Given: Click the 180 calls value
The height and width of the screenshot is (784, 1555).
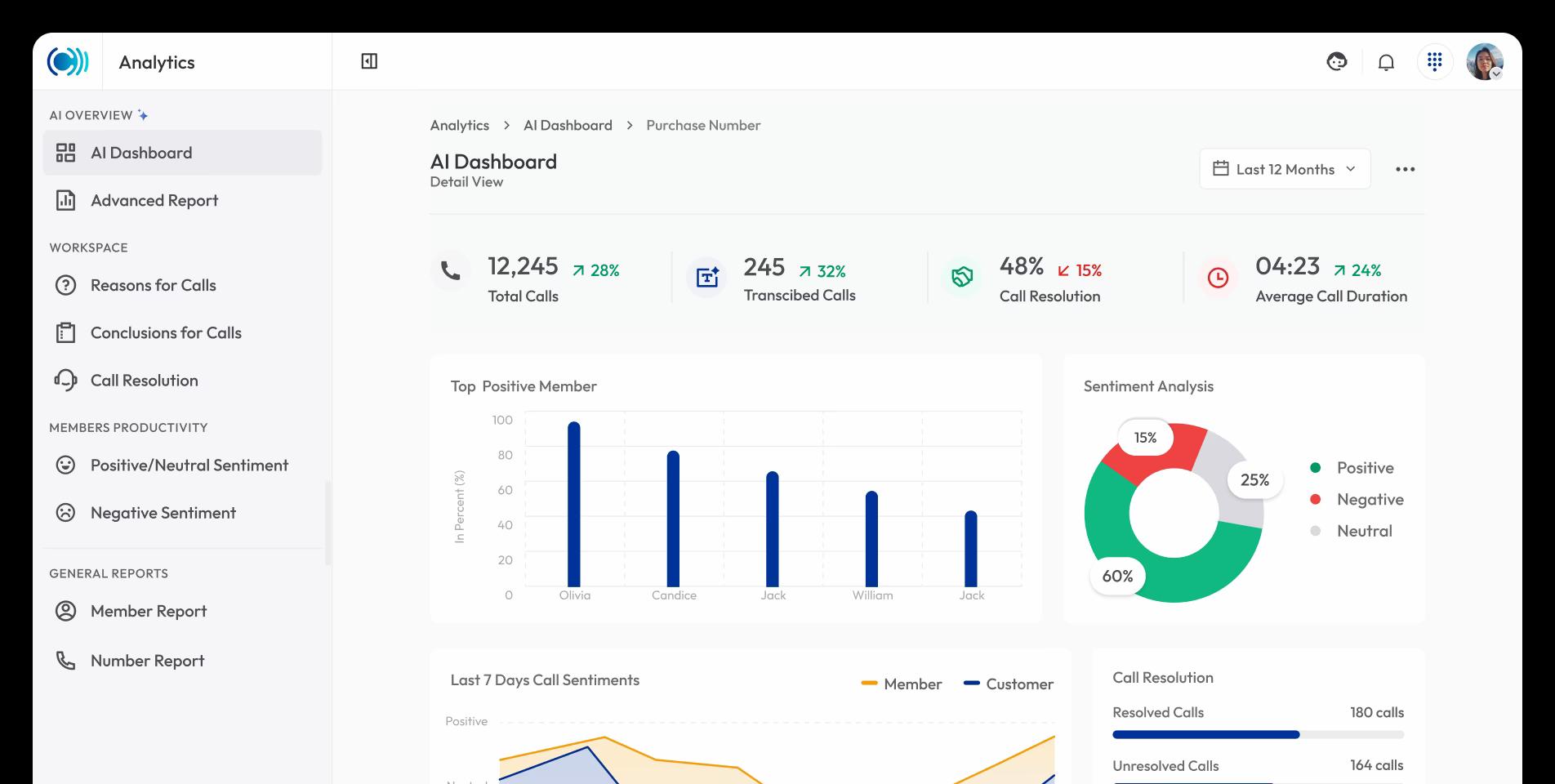Looking at the screenshot, I should coord(1377,712).
